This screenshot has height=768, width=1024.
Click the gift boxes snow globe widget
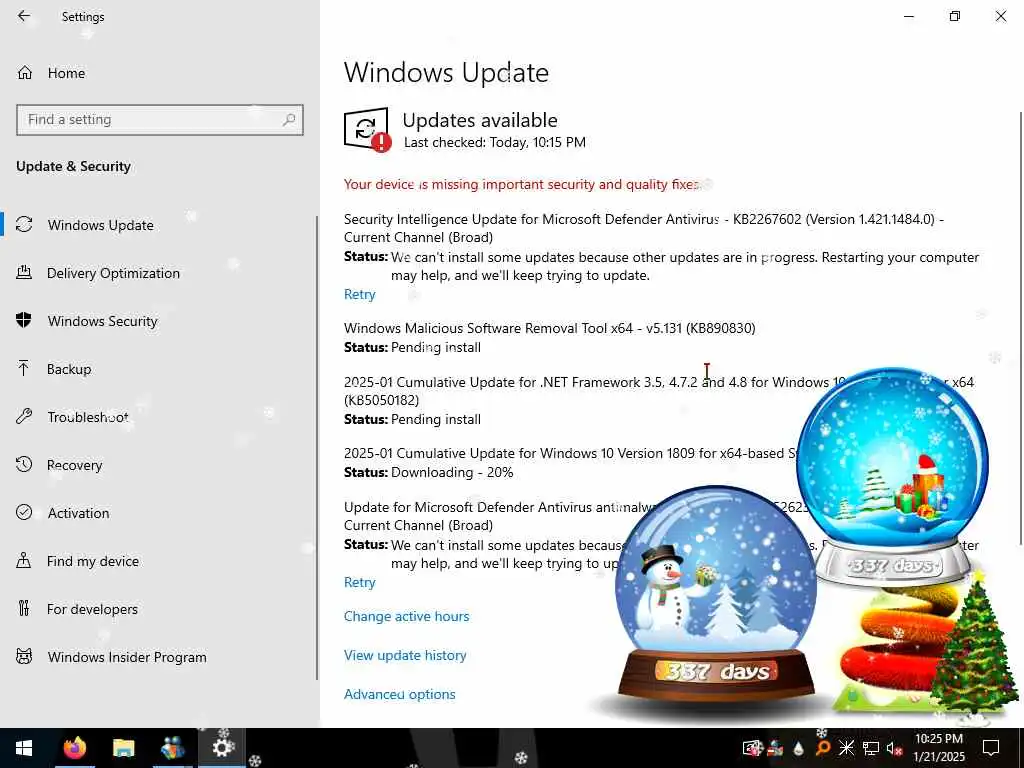click(x=893, y=475)
